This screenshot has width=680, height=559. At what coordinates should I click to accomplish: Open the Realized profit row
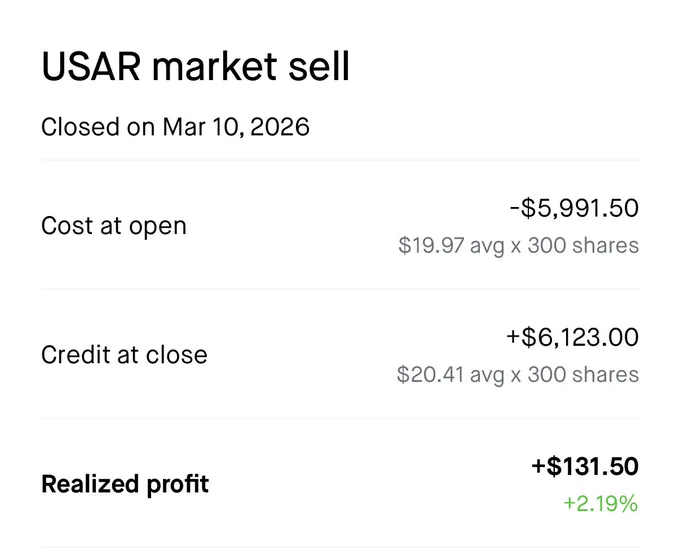tap(340, 483)
